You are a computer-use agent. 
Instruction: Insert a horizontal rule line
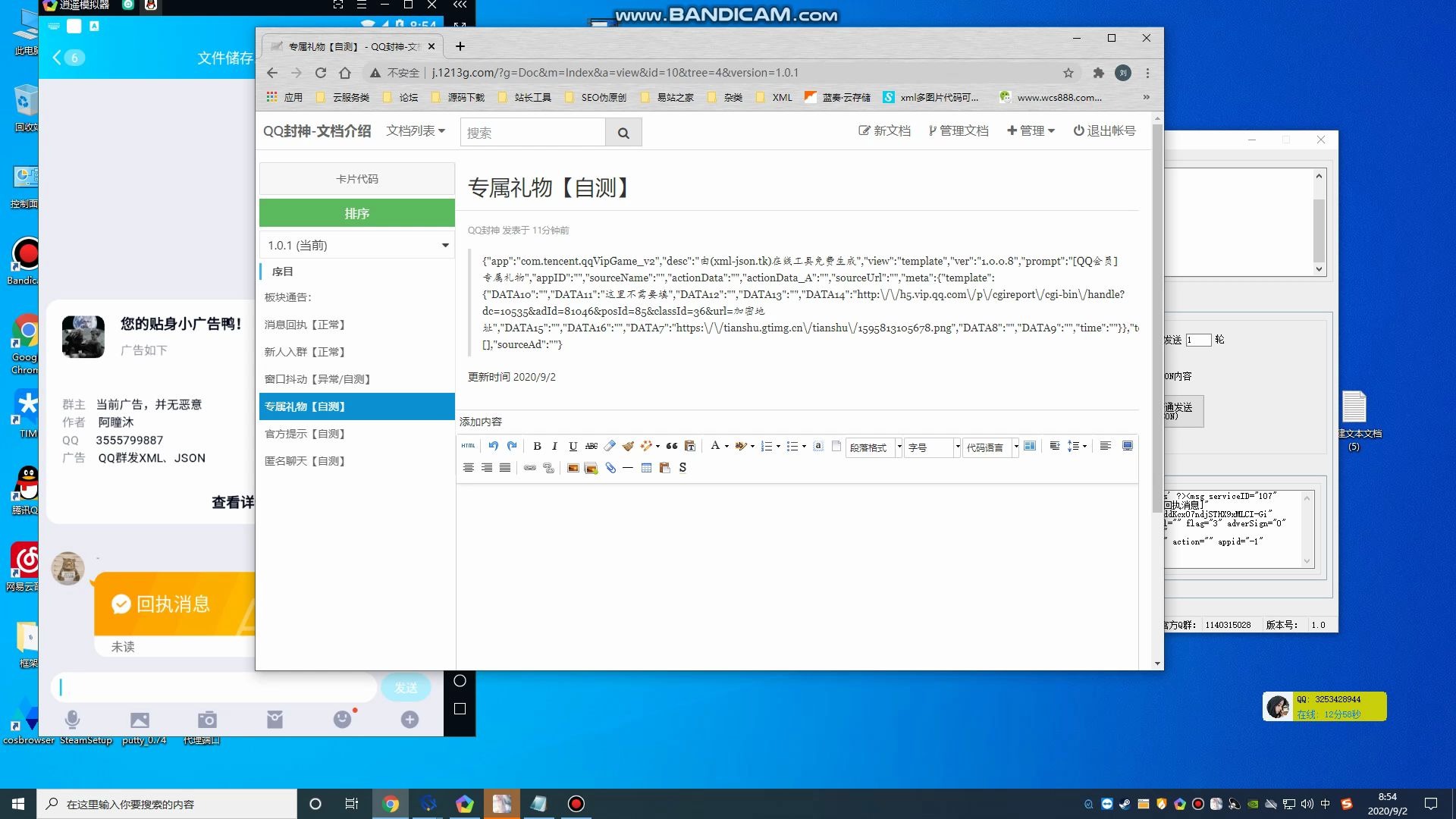tap(628, 468)
